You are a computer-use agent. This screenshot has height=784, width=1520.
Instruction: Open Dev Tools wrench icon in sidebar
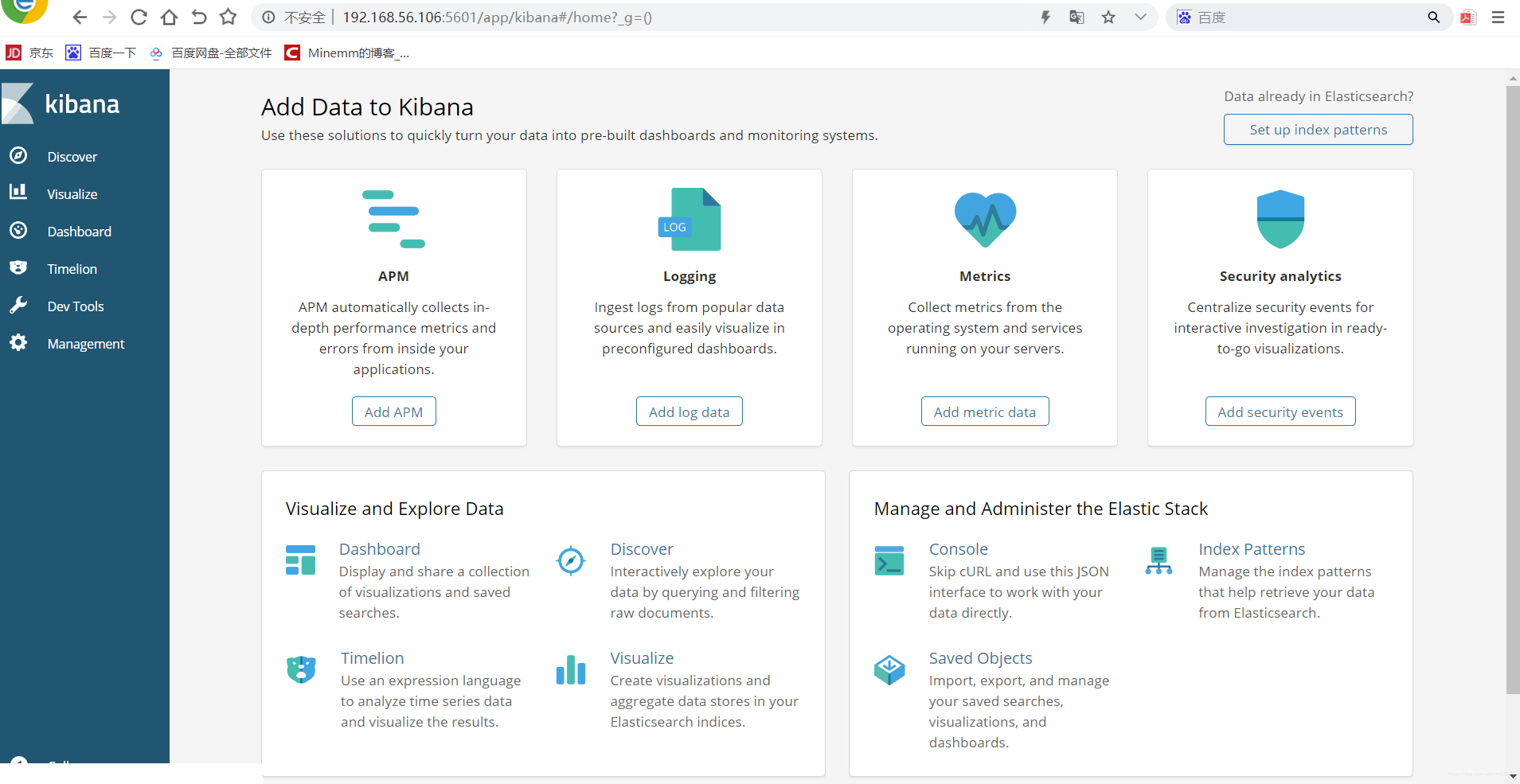[18, 306]
